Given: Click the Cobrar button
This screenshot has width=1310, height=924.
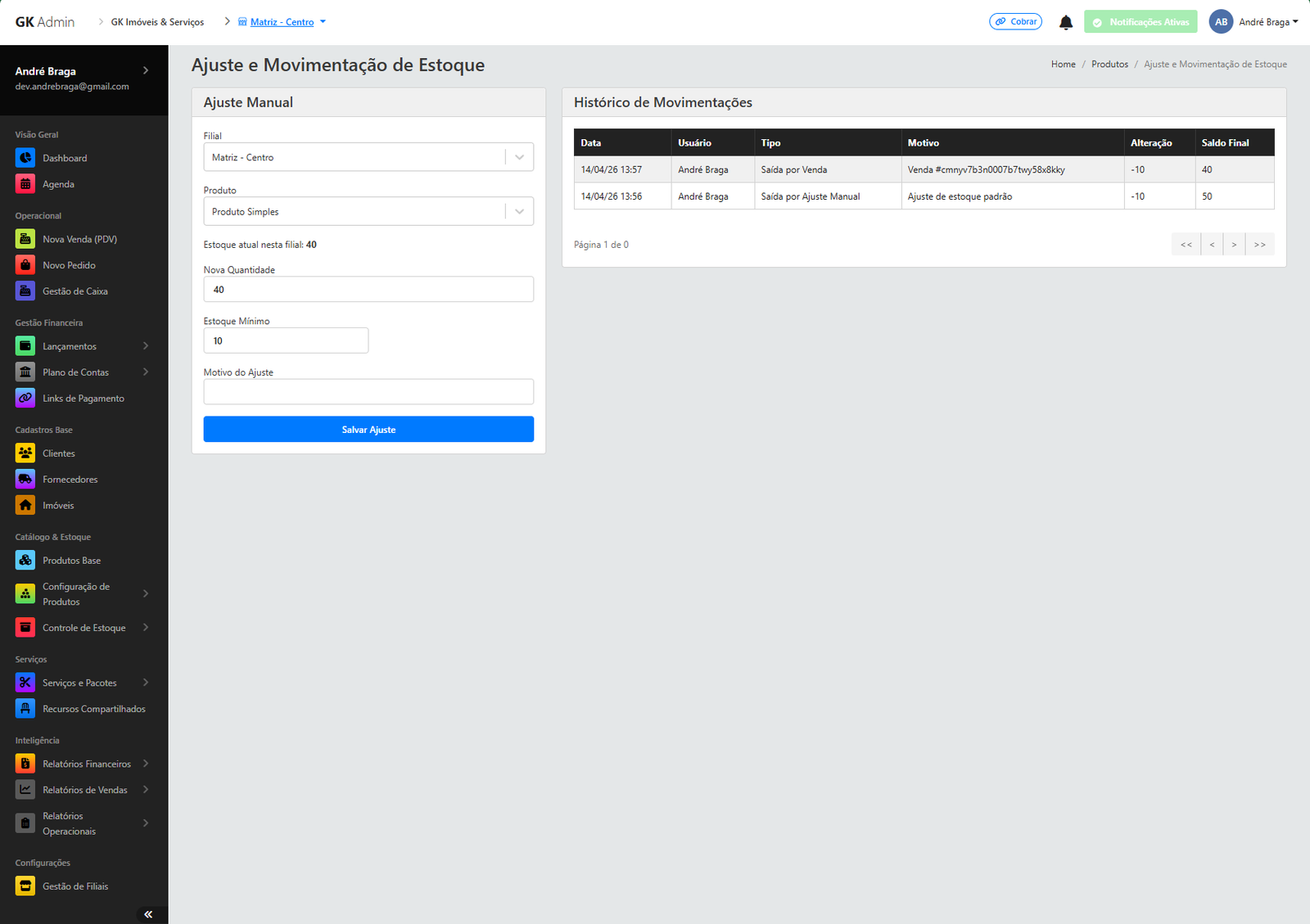Looking at the screenshot, I should [x=1015, y=22].
